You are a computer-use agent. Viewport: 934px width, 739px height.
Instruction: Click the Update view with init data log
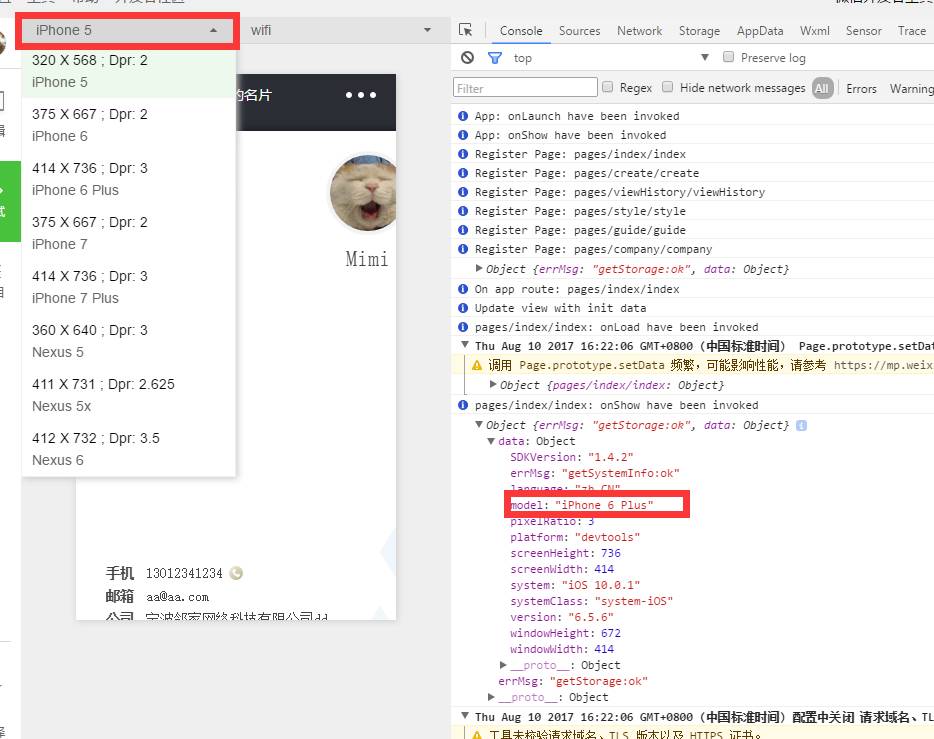(560, 308)
